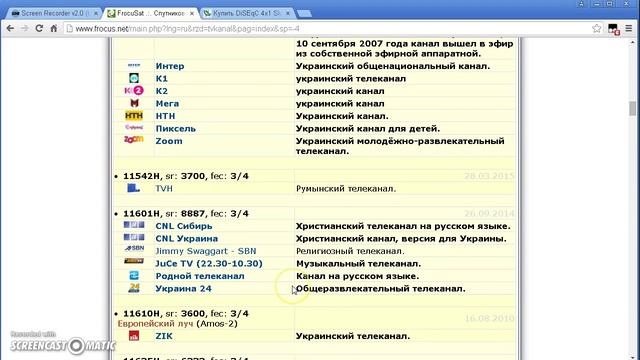Switch to the Купить DiSEqC 4x1 tab
Image resolution: width=640 pixels, height=360 pixels.
pos(247,13)
